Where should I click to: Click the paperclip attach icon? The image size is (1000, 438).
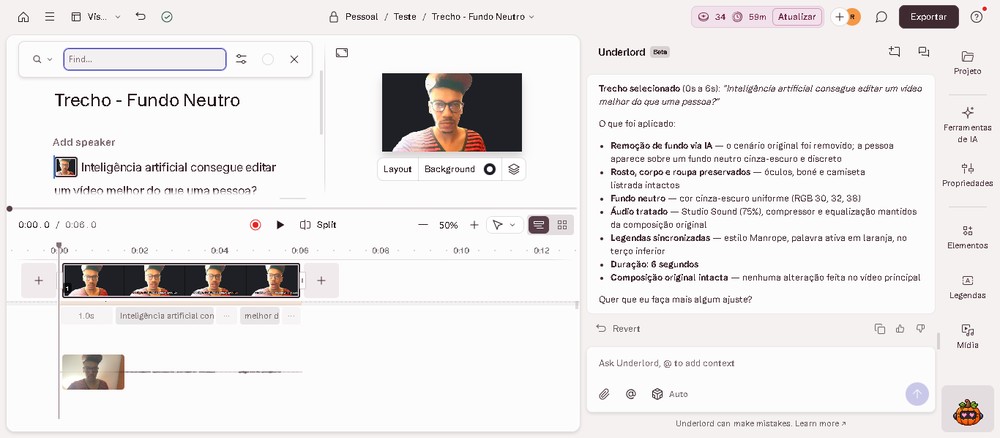coord(604,394)
